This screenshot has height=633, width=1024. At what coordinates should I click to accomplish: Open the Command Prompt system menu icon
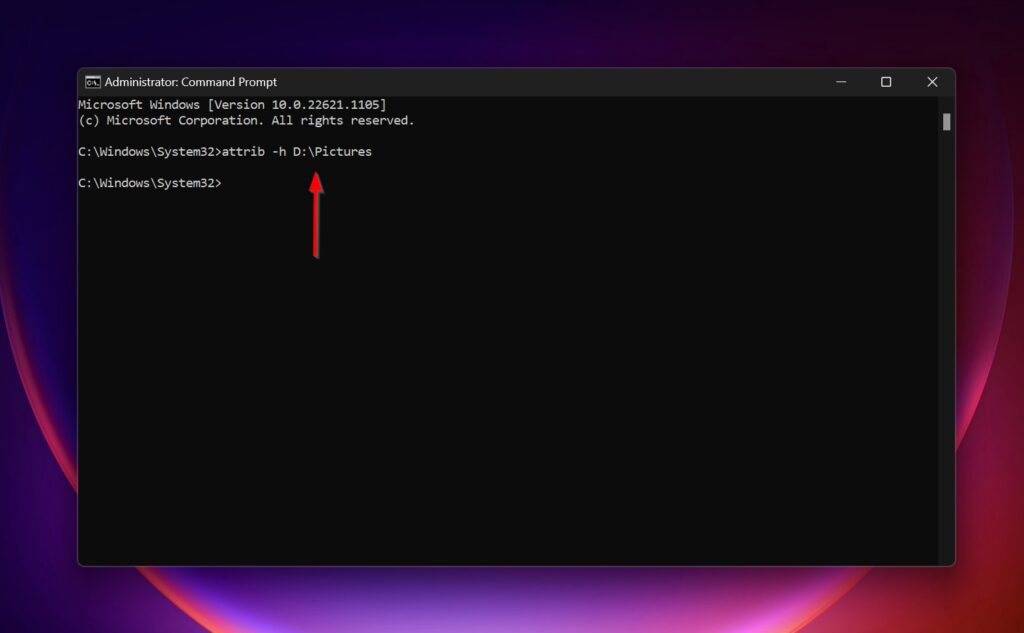coord(94,82)
